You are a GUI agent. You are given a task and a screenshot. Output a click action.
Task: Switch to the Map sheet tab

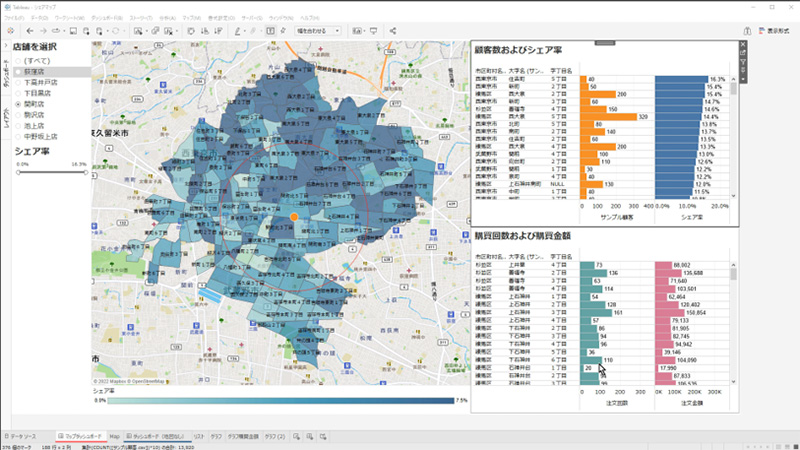click(x=115, y=437)
